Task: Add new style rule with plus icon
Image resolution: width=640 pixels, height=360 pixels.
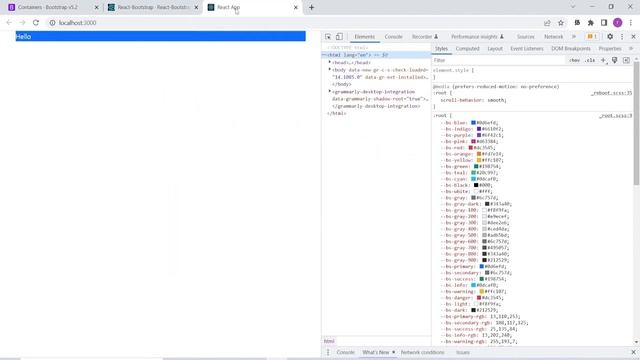Action: tap(603, 60)
